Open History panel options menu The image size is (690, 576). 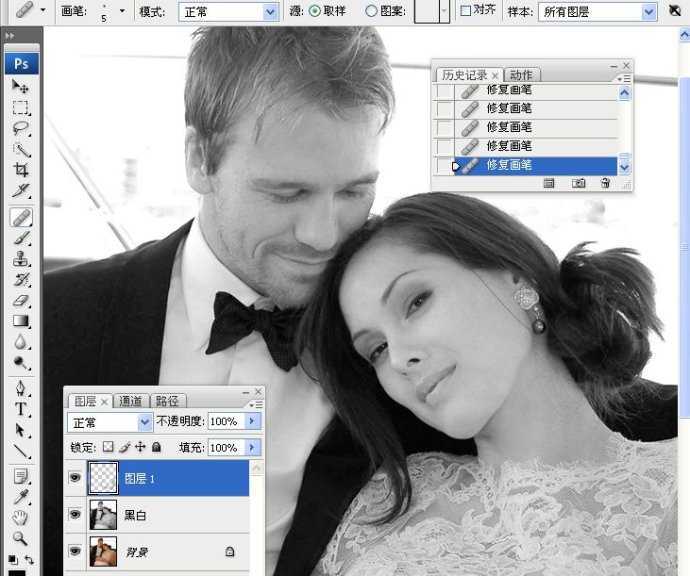[x=624, y=78]
